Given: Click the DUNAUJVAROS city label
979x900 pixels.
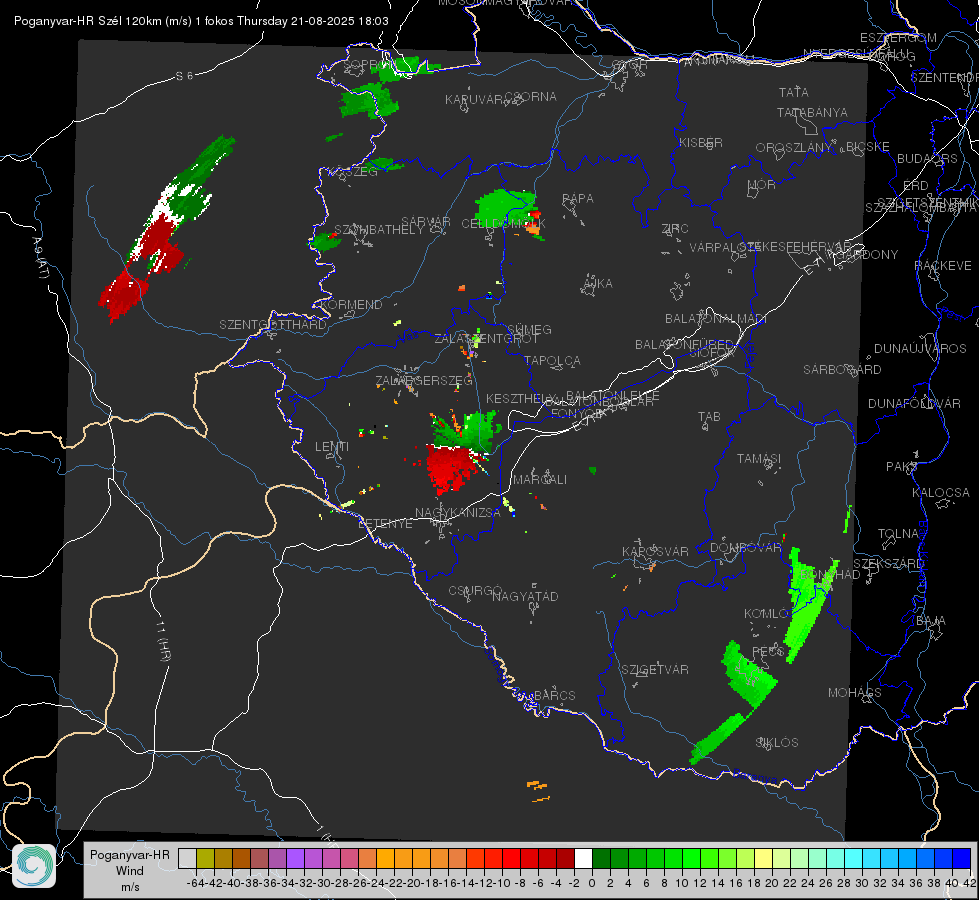Looking at the screenshot, I should coord(920,349).
